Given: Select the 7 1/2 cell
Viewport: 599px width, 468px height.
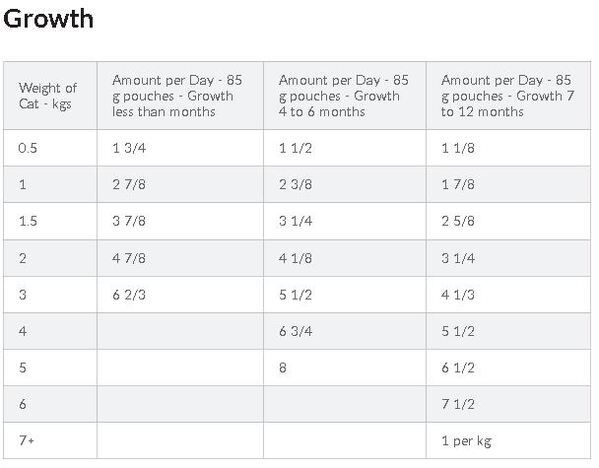Looking at the screenshot, I should tap(508, 404).
